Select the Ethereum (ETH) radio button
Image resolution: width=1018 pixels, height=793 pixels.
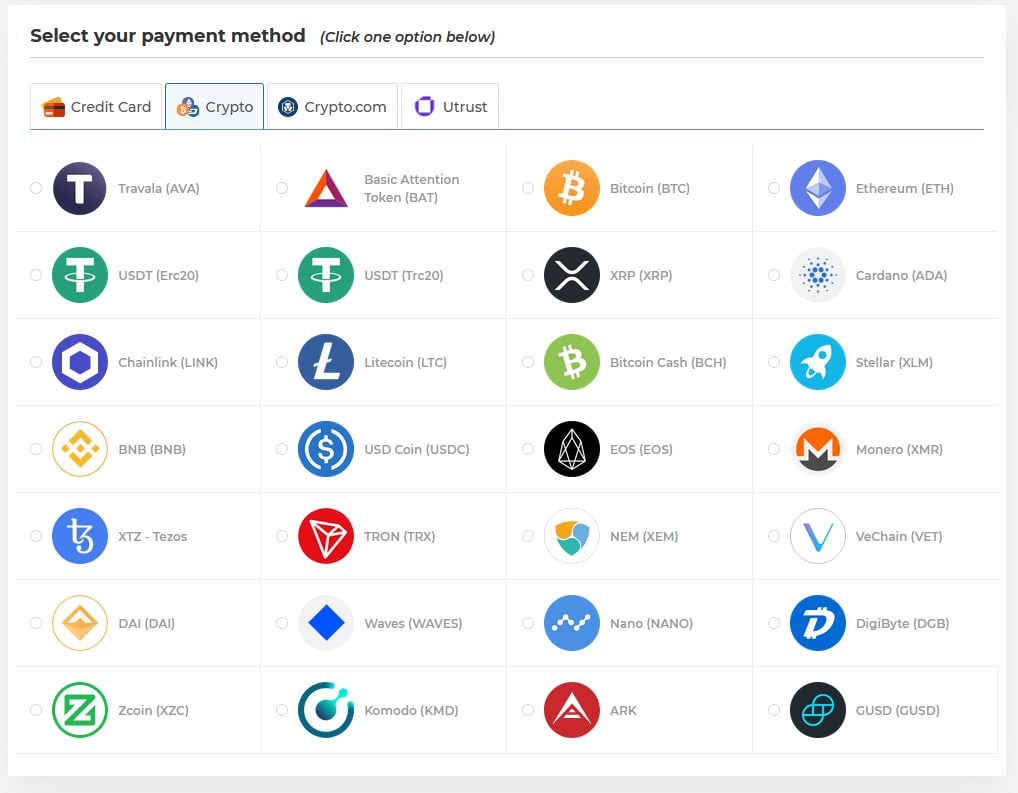tap(774, 188)
